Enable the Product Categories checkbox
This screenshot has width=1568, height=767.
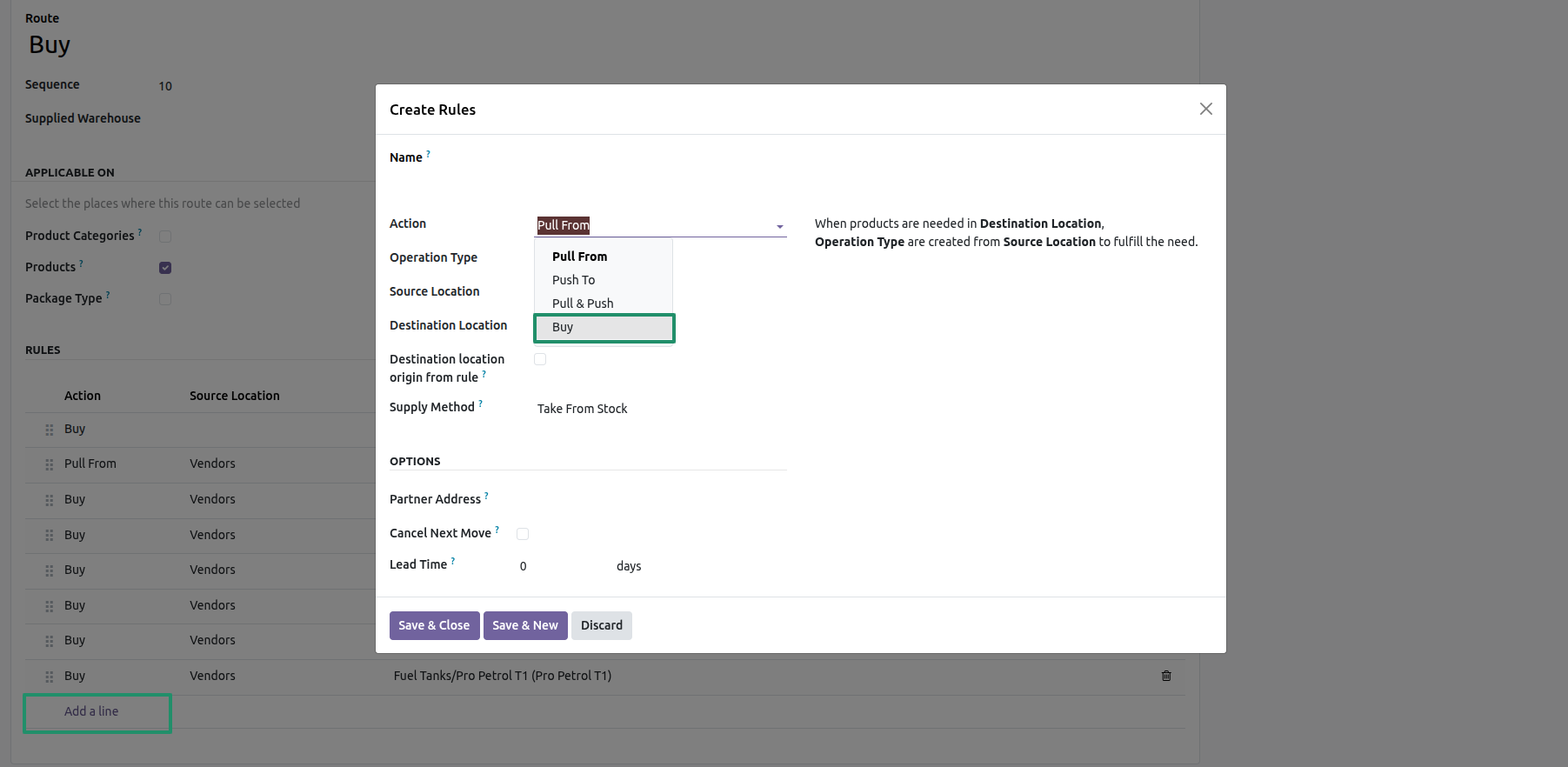pos(165,237)
